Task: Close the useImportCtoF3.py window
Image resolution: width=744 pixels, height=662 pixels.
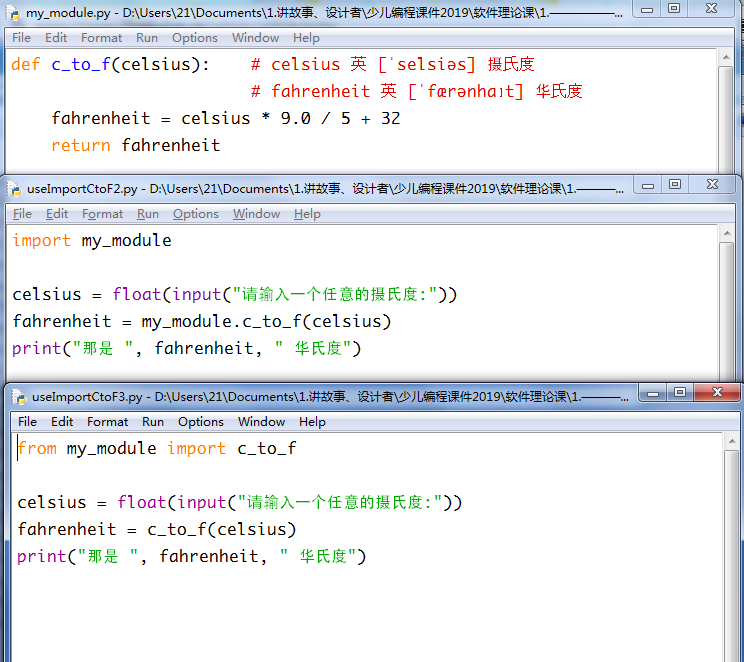Action: [717, 393]
